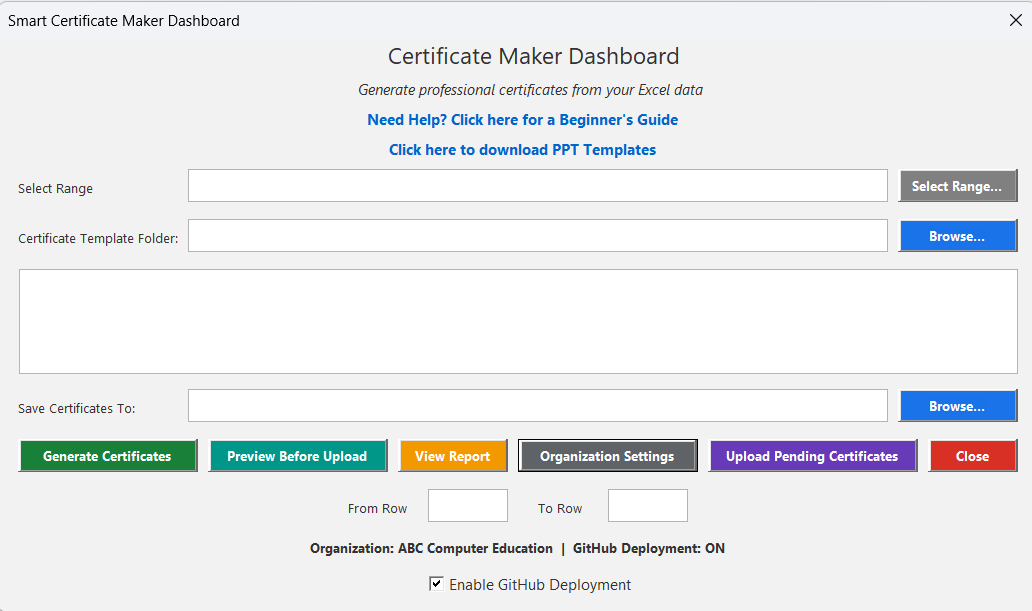Focus the Certificate Template Folder field
1032x611 pixels.
coord(538,236)
